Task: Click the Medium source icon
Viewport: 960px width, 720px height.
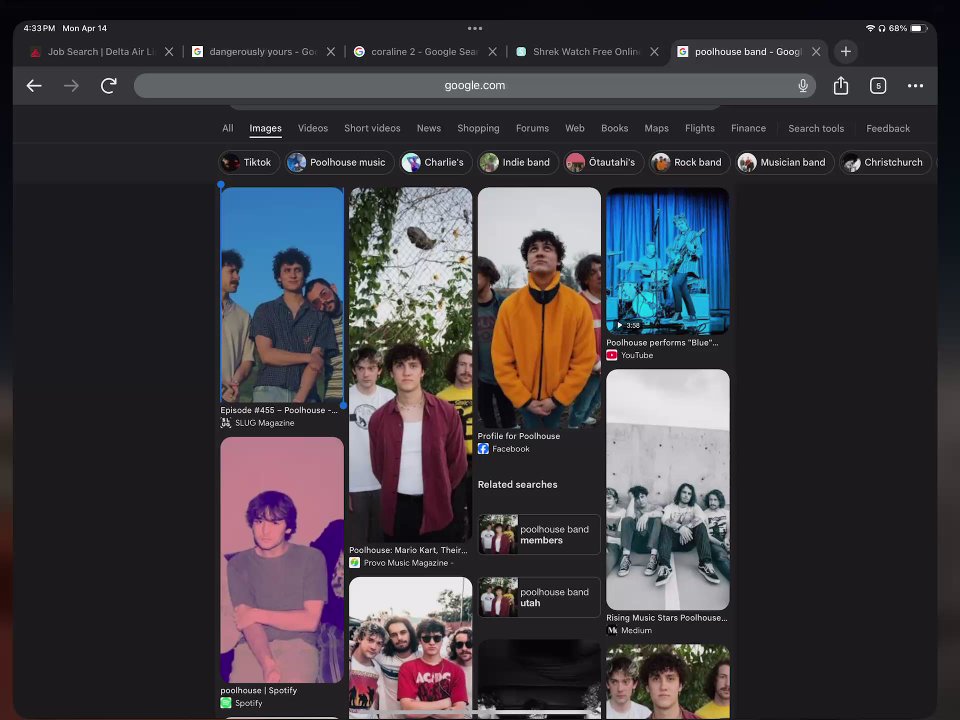Action: coord(612,630)
